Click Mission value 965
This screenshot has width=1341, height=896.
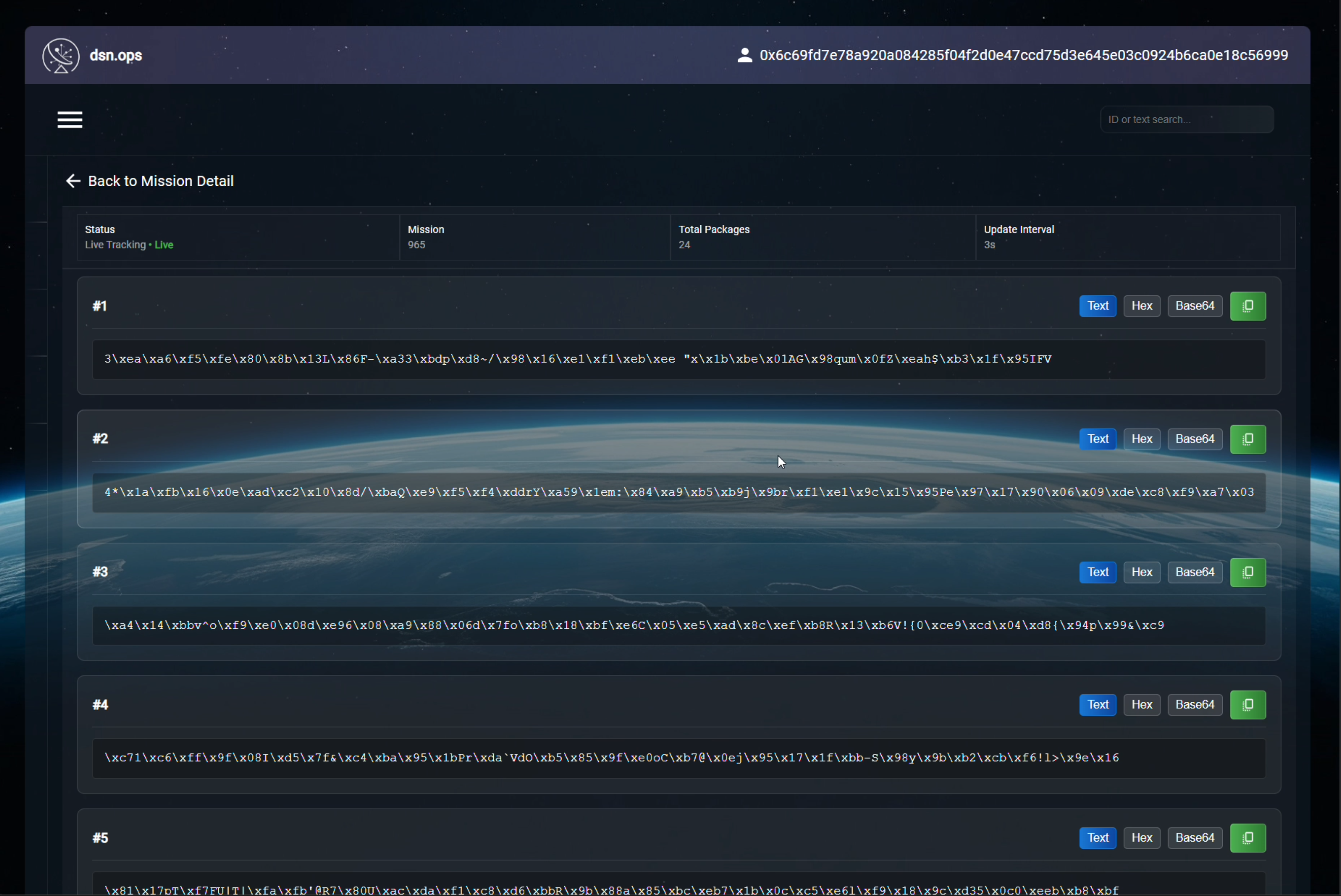click(x=416, y=245)
